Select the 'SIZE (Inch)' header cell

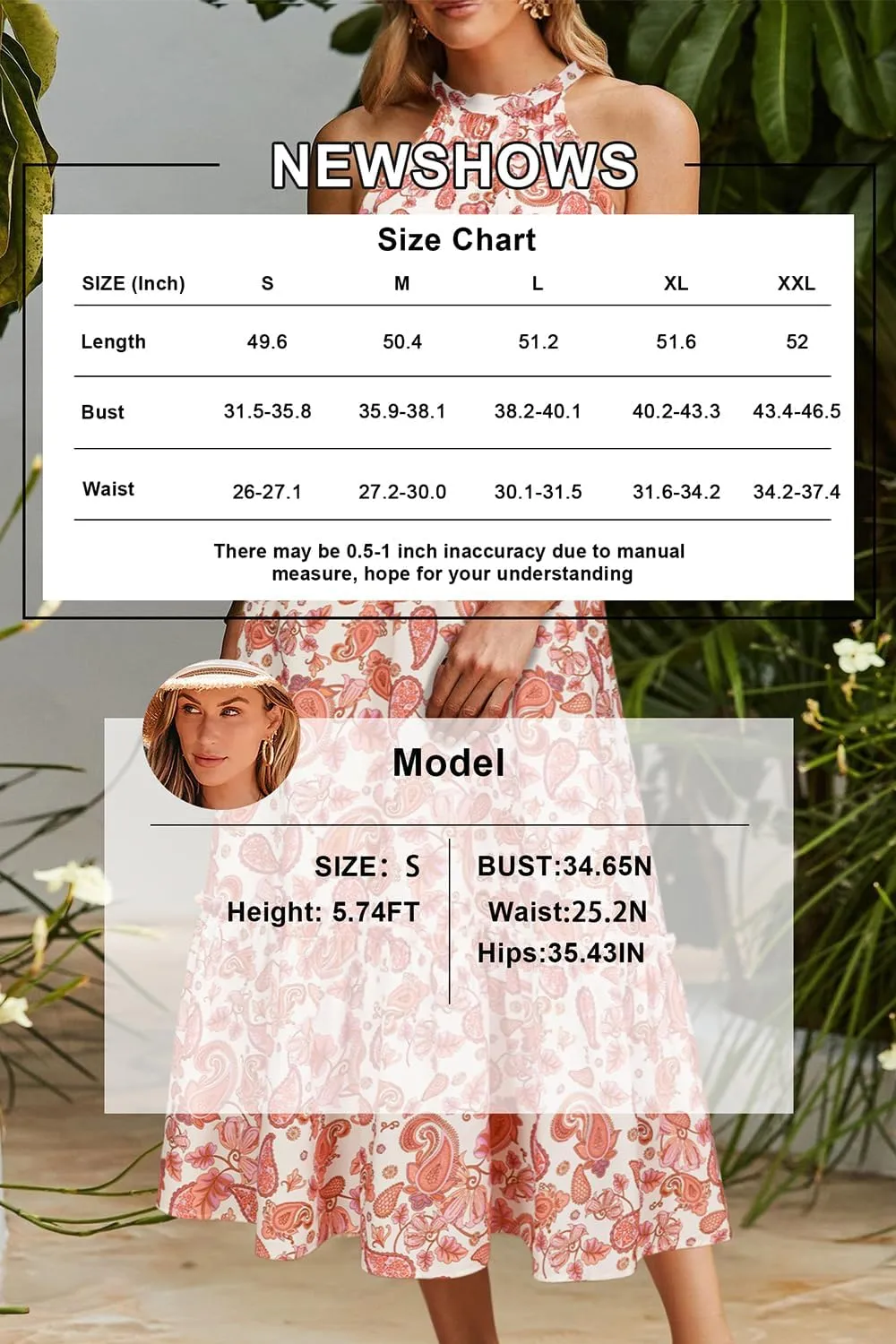click(133, 283)
